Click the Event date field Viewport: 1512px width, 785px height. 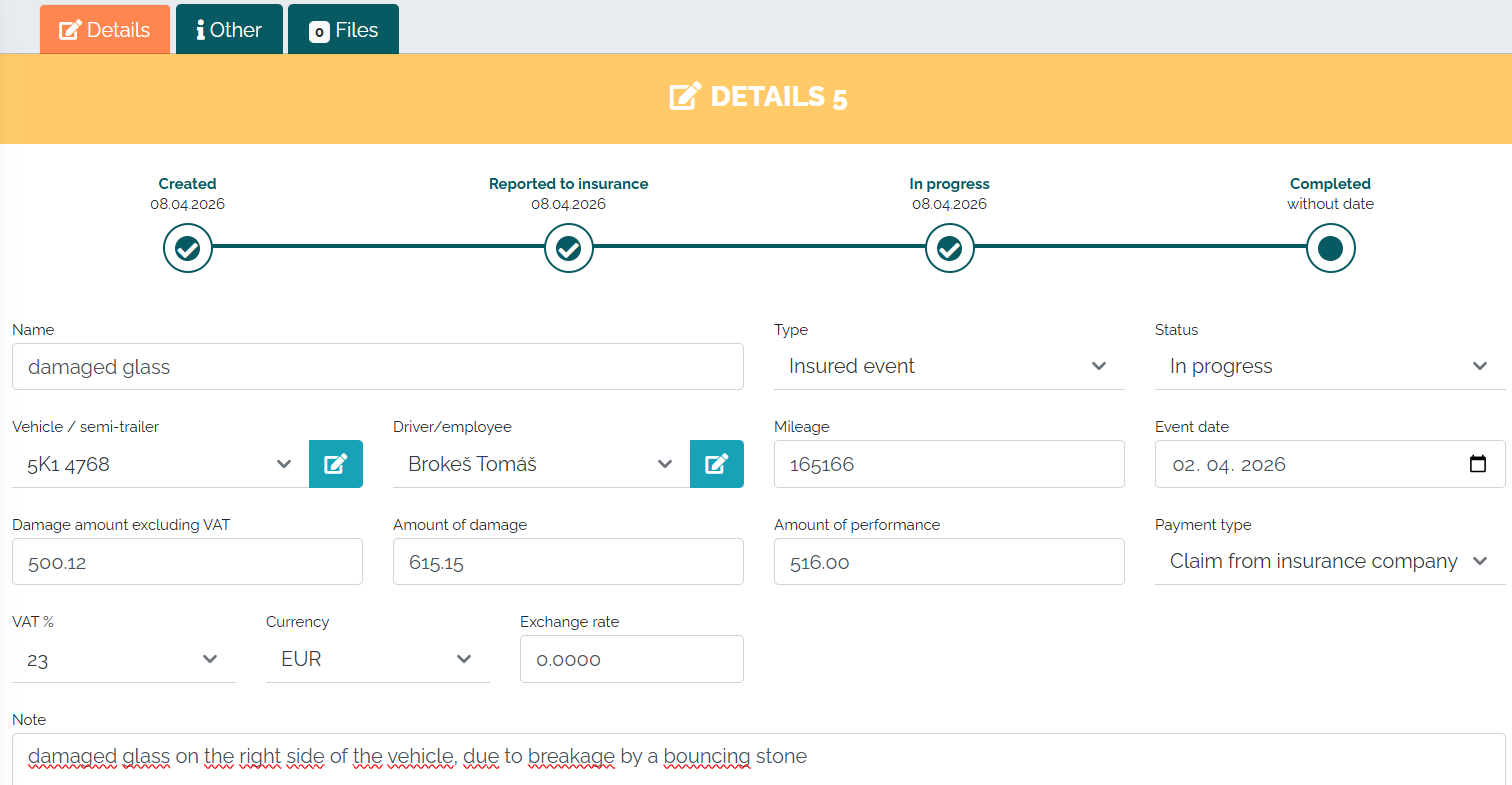pos(1330,464)
